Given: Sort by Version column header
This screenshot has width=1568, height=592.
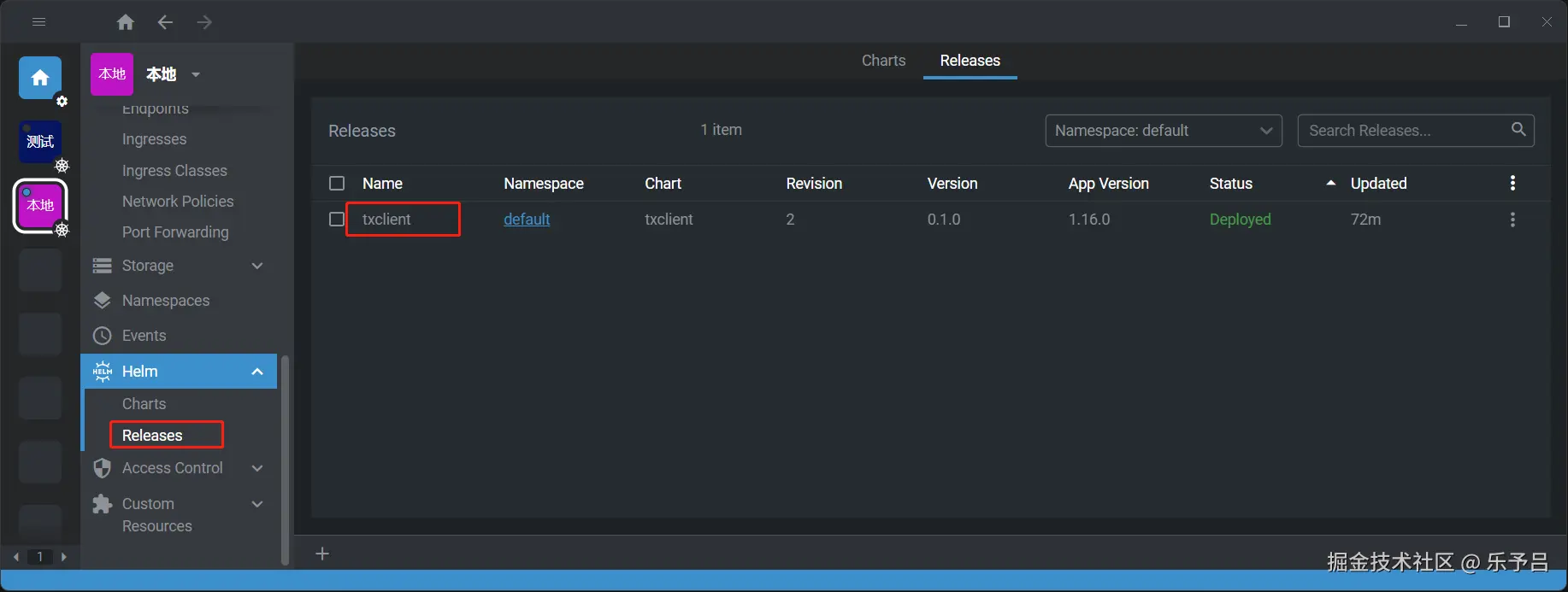Looking at the screenshot, I should [952, 184].
